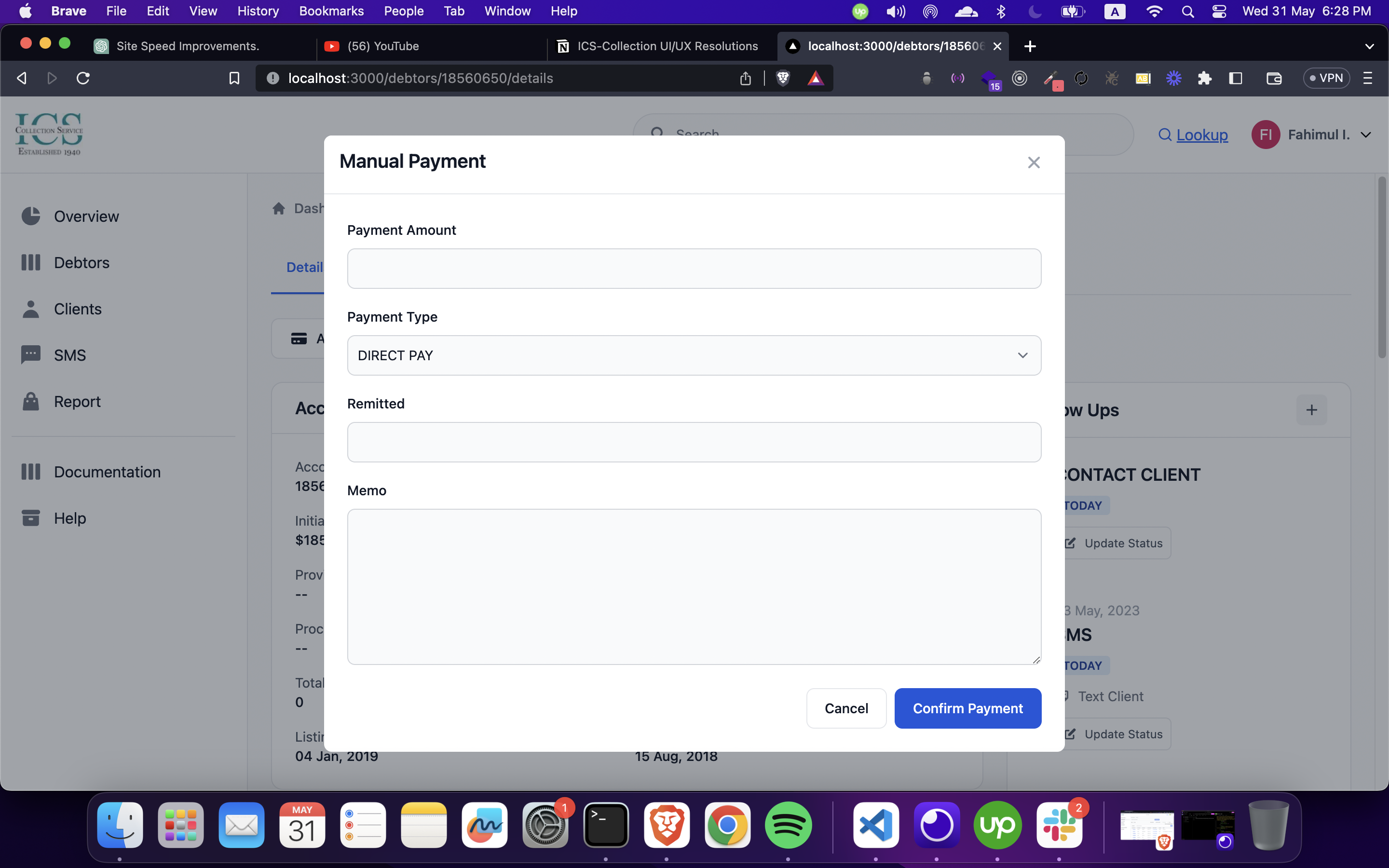
Task: Click the Brave Shields lion icon
Action: 782,78
